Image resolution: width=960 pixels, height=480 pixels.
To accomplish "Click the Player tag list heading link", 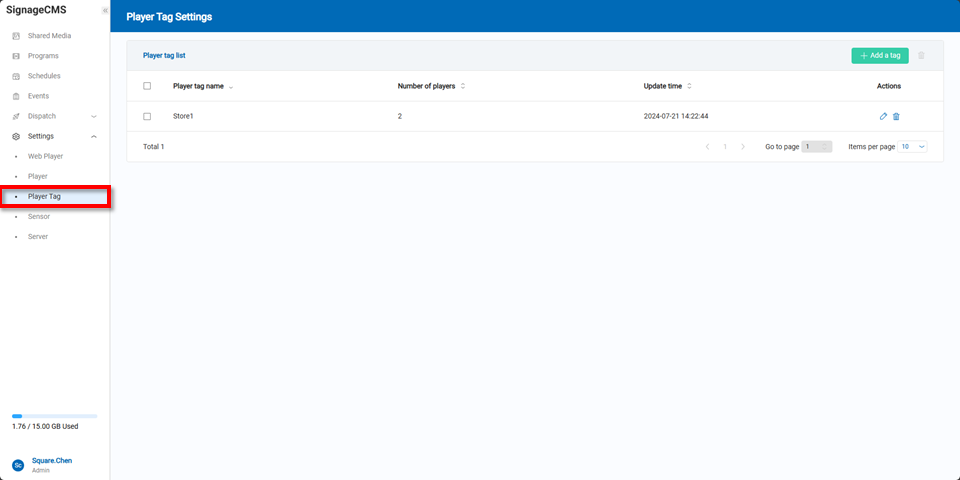I will (x=164, y=56).
